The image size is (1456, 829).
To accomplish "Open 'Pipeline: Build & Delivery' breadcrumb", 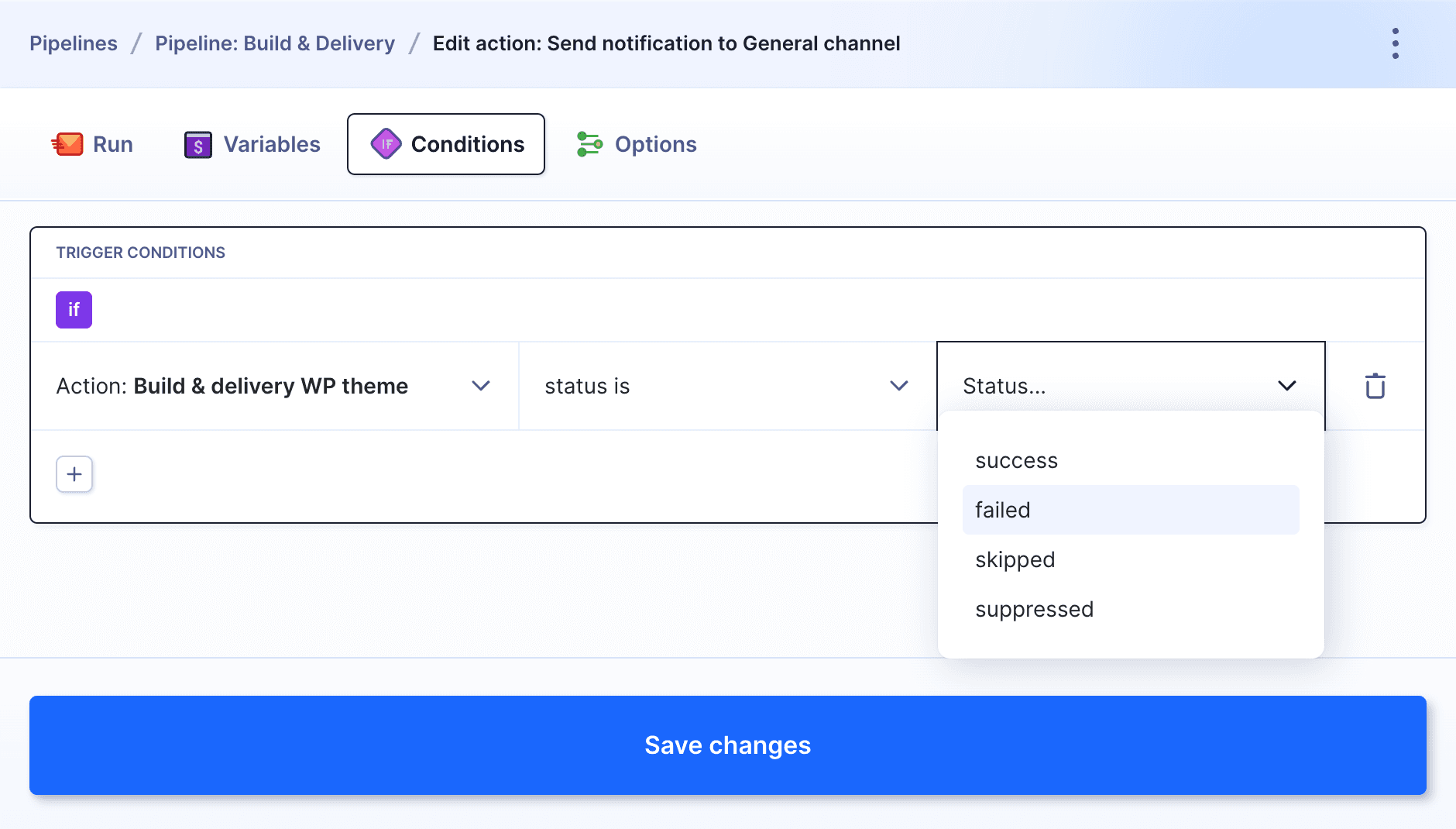I will tap(275, 43).
